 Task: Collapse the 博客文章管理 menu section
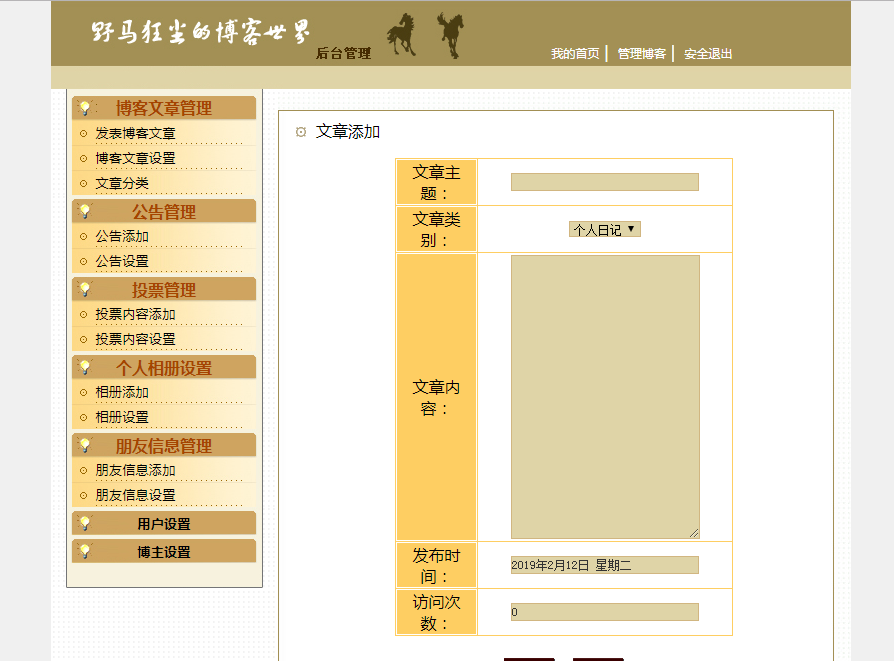click(164, 108)
